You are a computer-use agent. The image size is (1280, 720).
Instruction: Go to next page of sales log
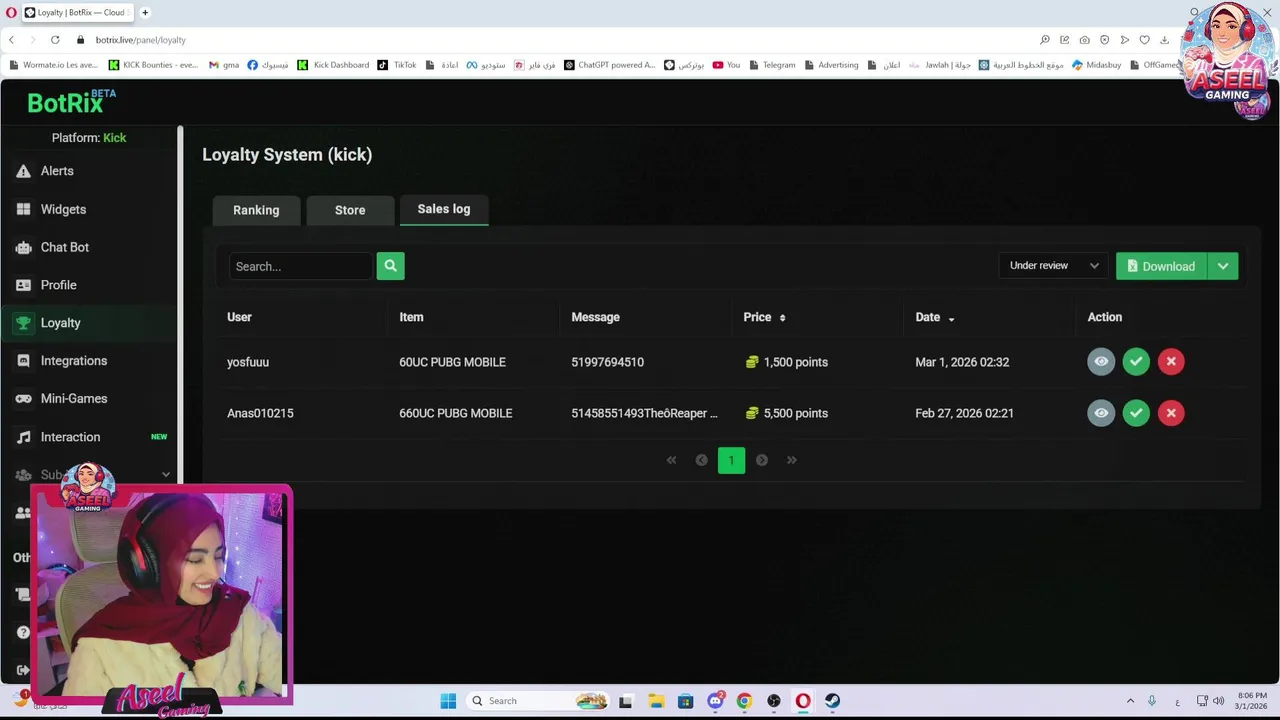(x=762, y=460)
